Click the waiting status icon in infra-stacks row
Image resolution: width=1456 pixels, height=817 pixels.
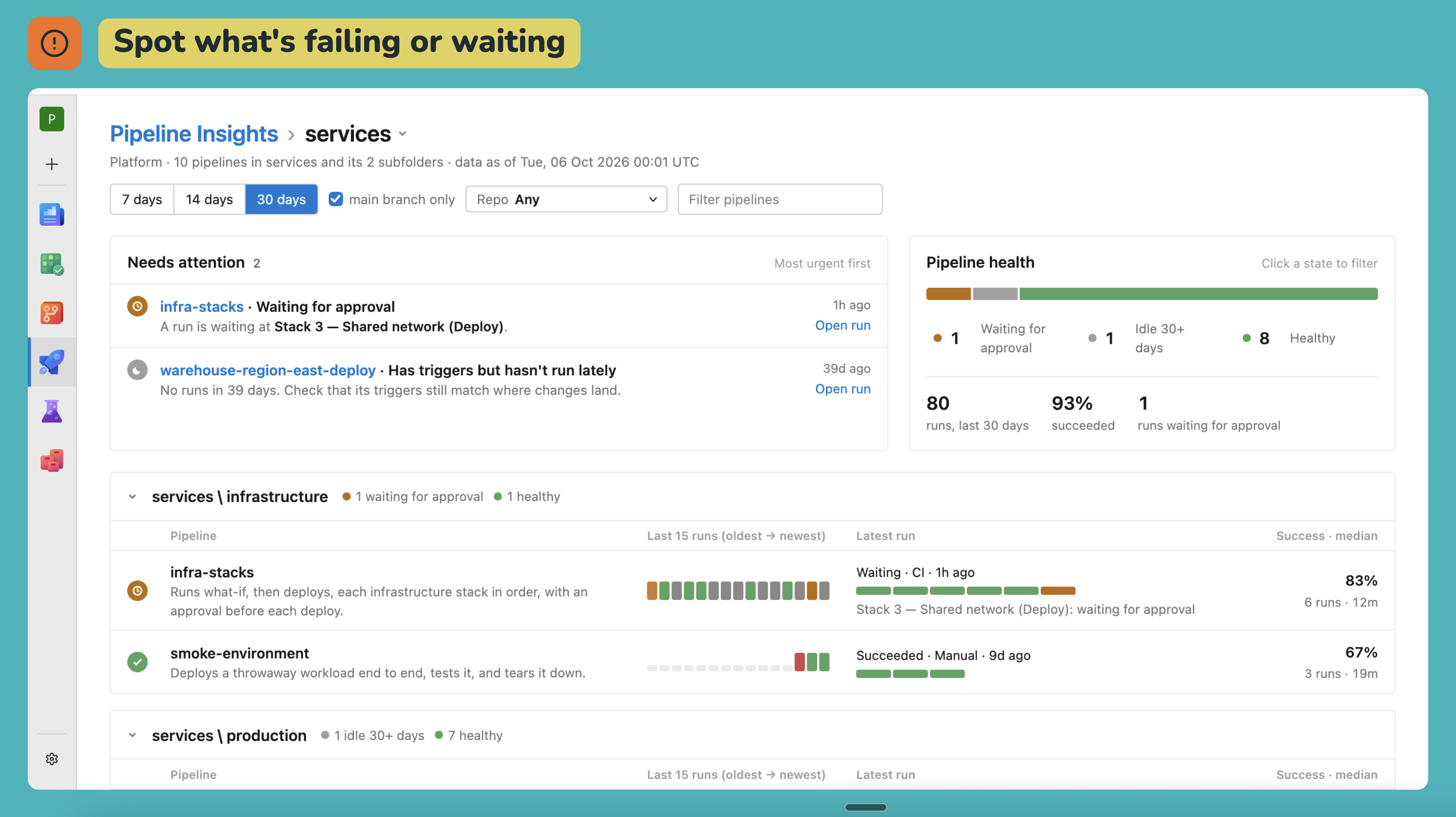click(x=137, y=591)
